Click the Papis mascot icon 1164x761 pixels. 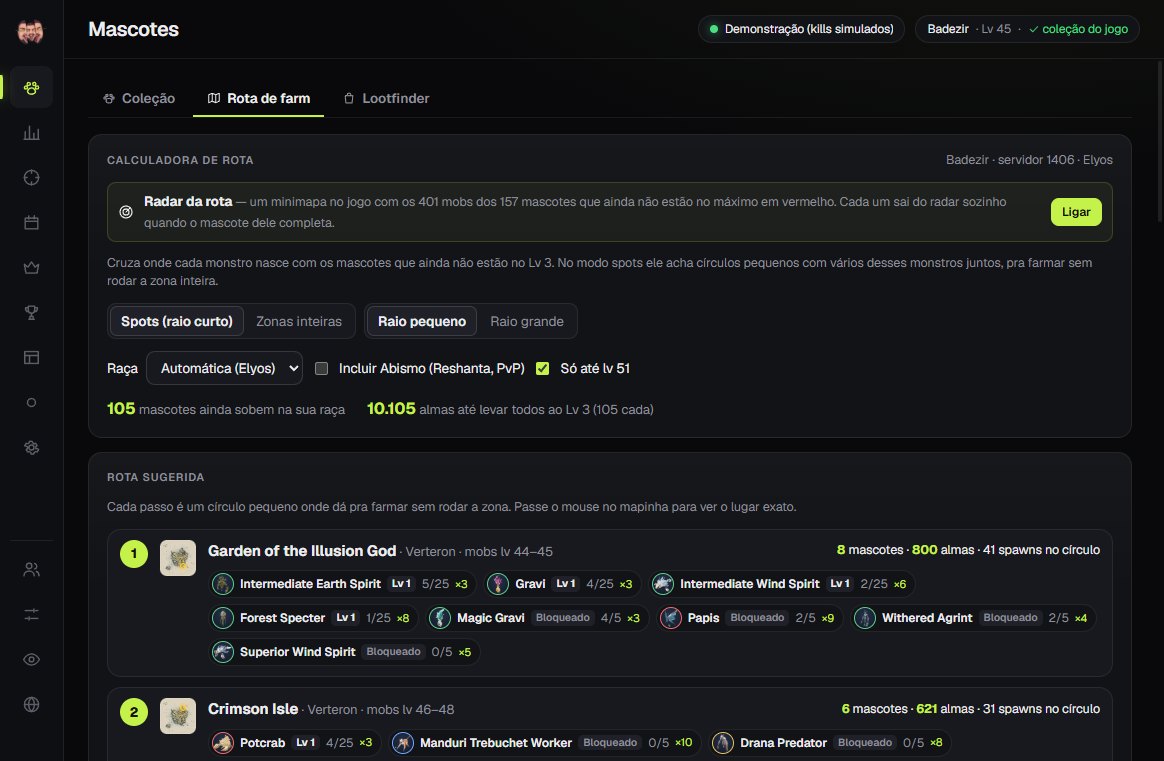coord(670,618)
